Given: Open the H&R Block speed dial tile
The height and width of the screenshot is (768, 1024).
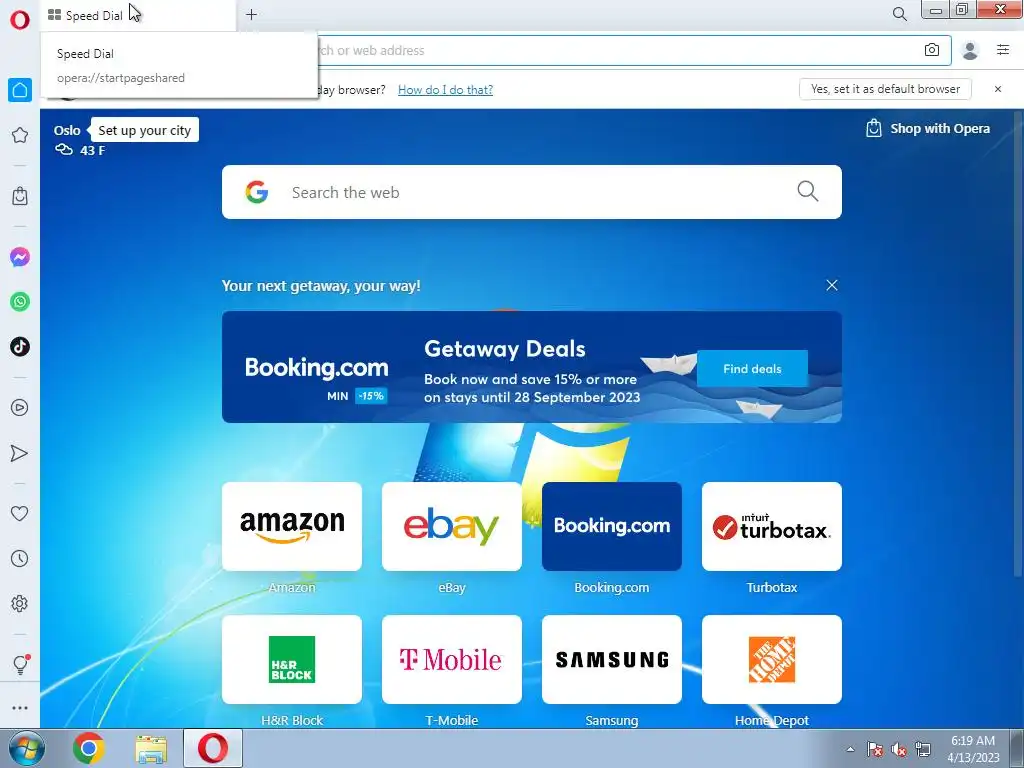Looking at the screenshot, I should [x=292, y=660].
